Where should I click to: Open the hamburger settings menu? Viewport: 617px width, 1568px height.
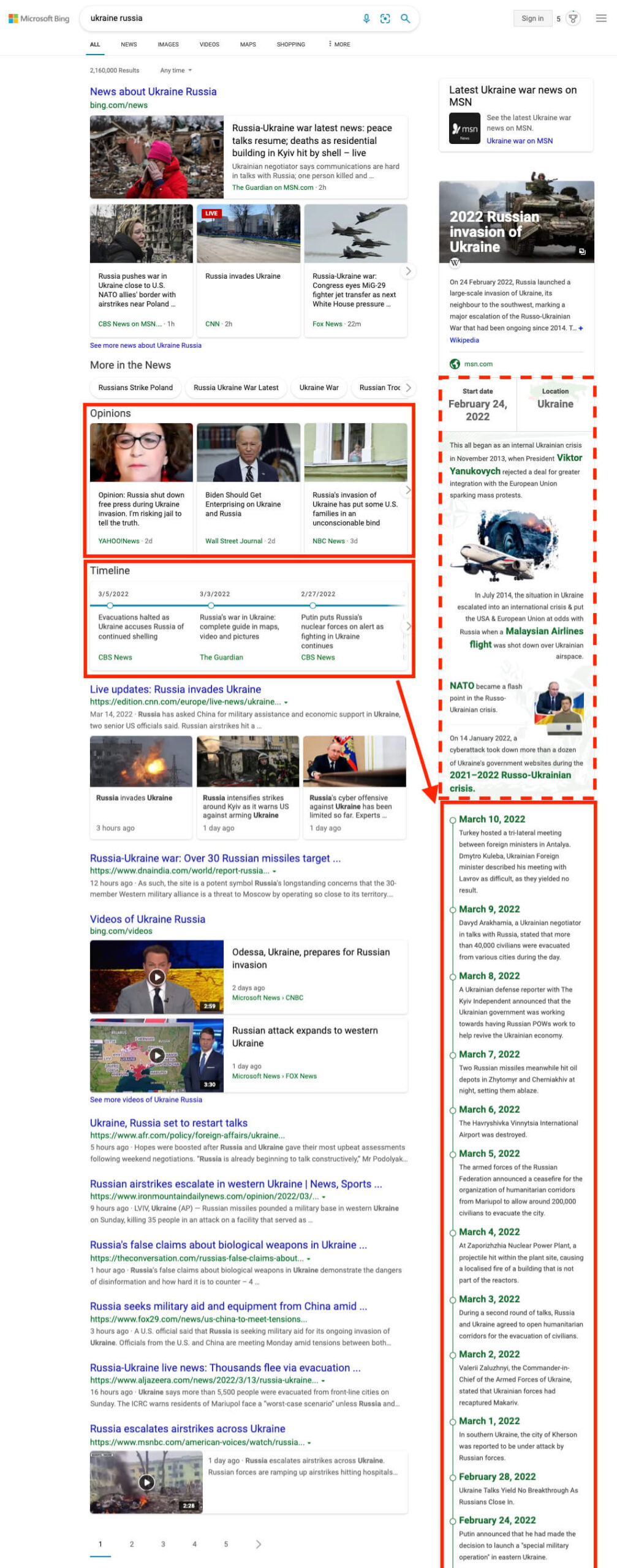click(601, 18)
